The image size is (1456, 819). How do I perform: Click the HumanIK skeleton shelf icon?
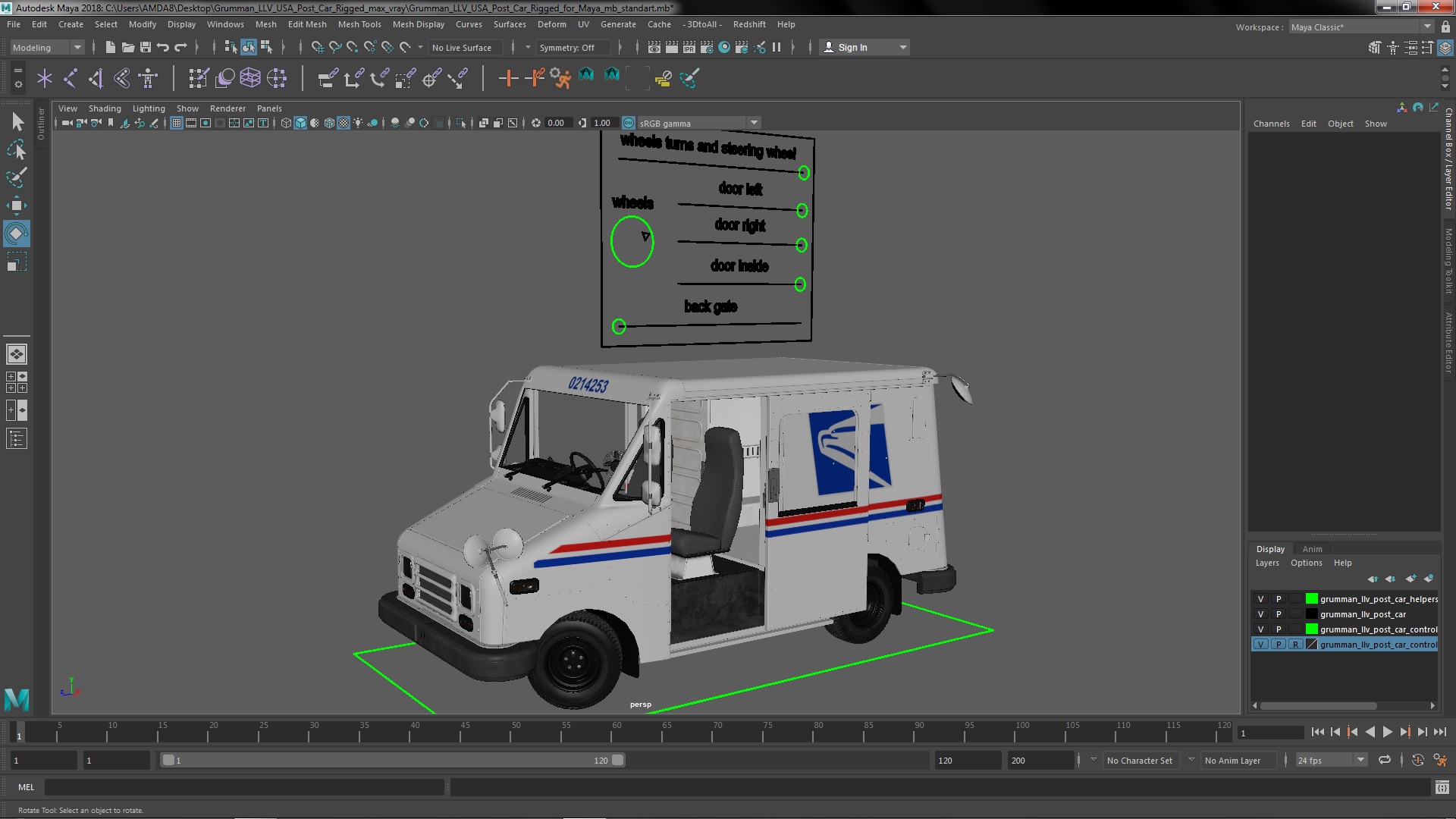[148, 77]
